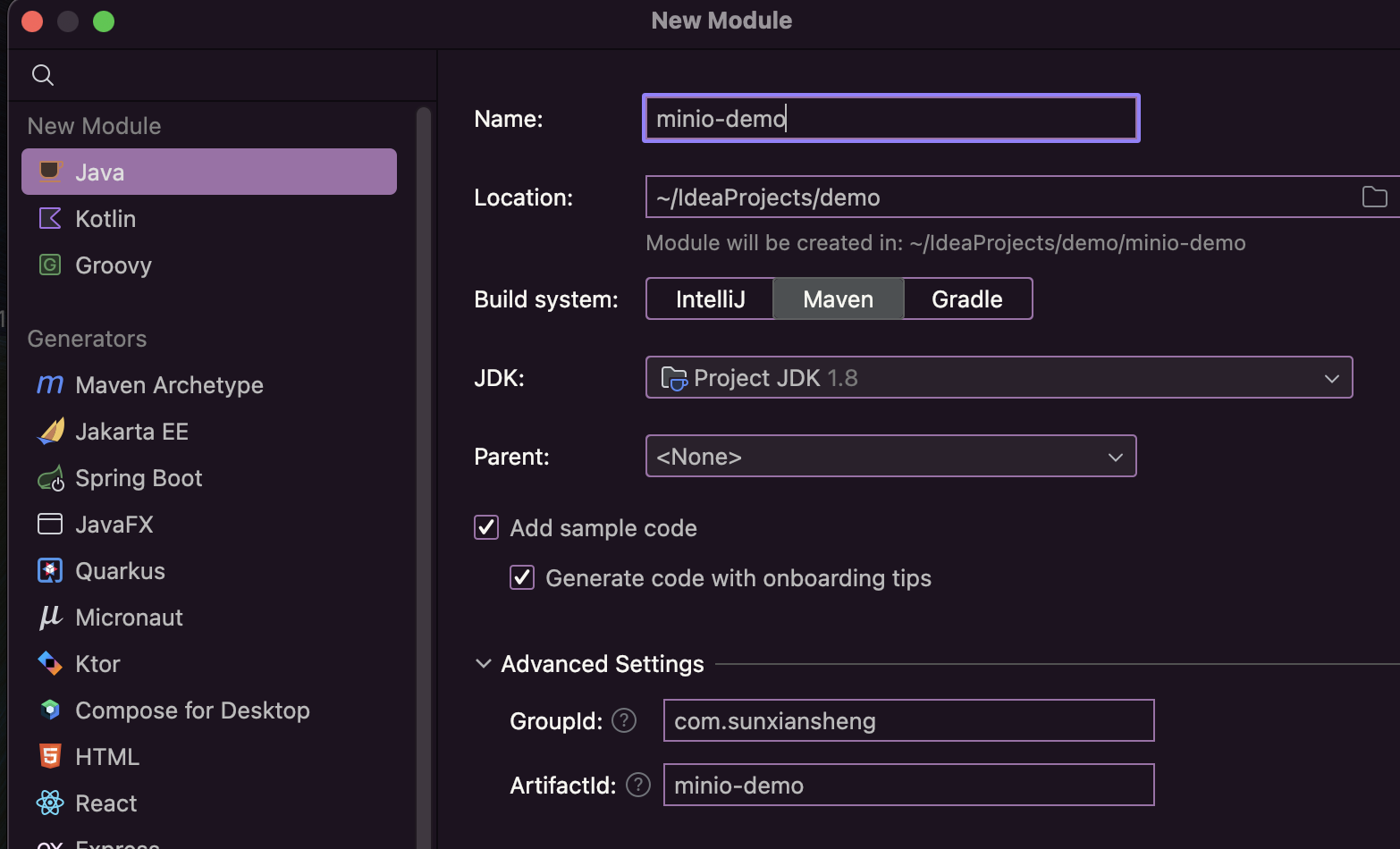The image size is (1400, 849).
Task: Click the Advanced Settings heading text
Action: click(x=603, y=664)
